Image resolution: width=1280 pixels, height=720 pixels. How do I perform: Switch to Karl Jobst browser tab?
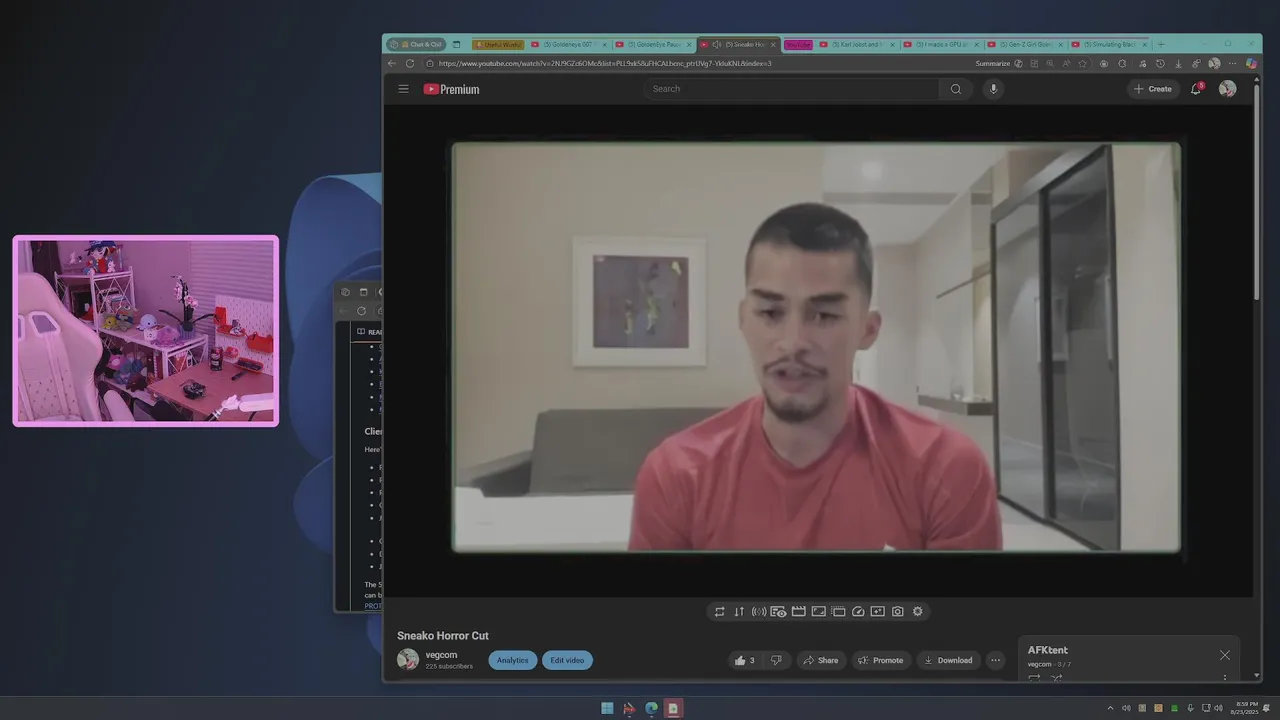pyautogui.click(x=857, y=44)
